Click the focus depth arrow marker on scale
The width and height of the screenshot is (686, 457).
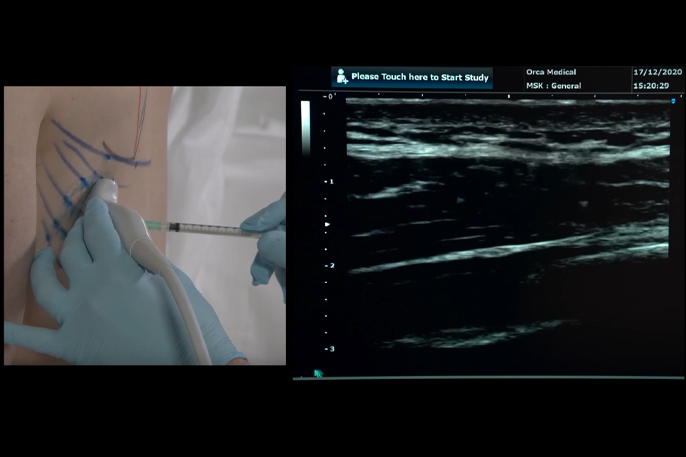click(327, 224)
